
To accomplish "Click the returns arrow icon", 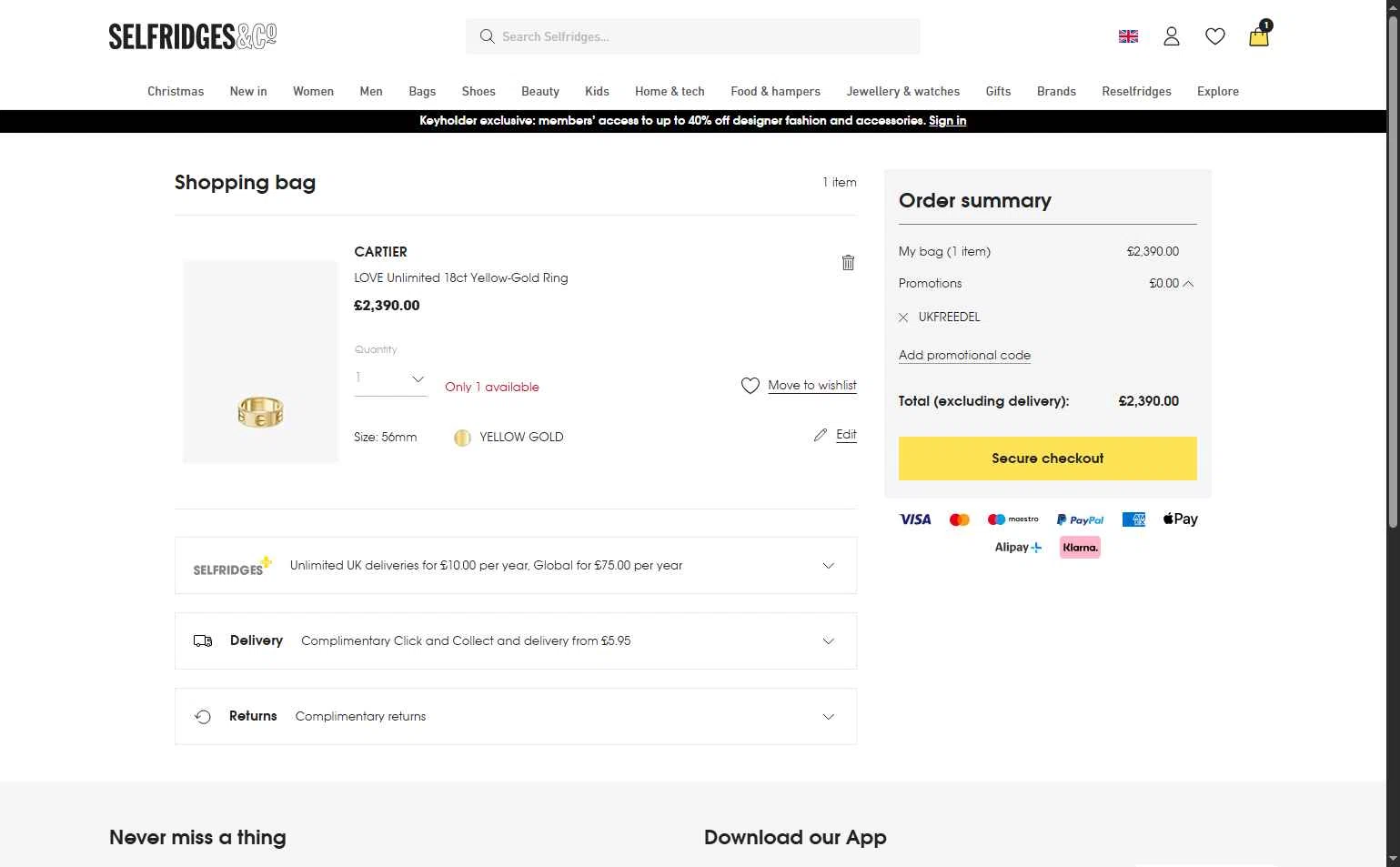I will (x=203, y=717).
